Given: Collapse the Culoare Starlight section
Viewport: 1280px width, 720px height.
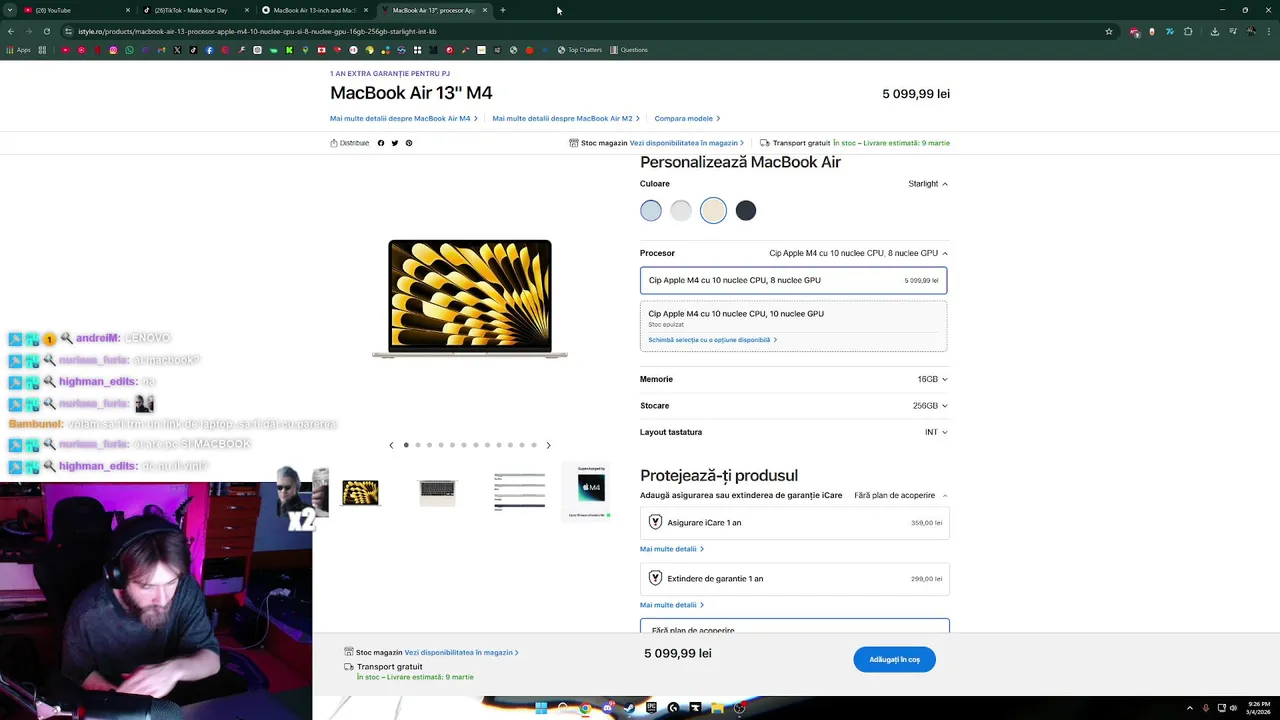Looking at the screenshot, I should pos(945,184).
